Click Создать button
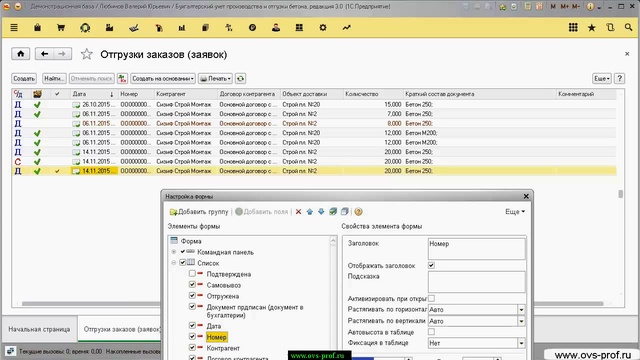Image resolution: width=640 pixels, height=360 pixels. (x=24, y=78)
